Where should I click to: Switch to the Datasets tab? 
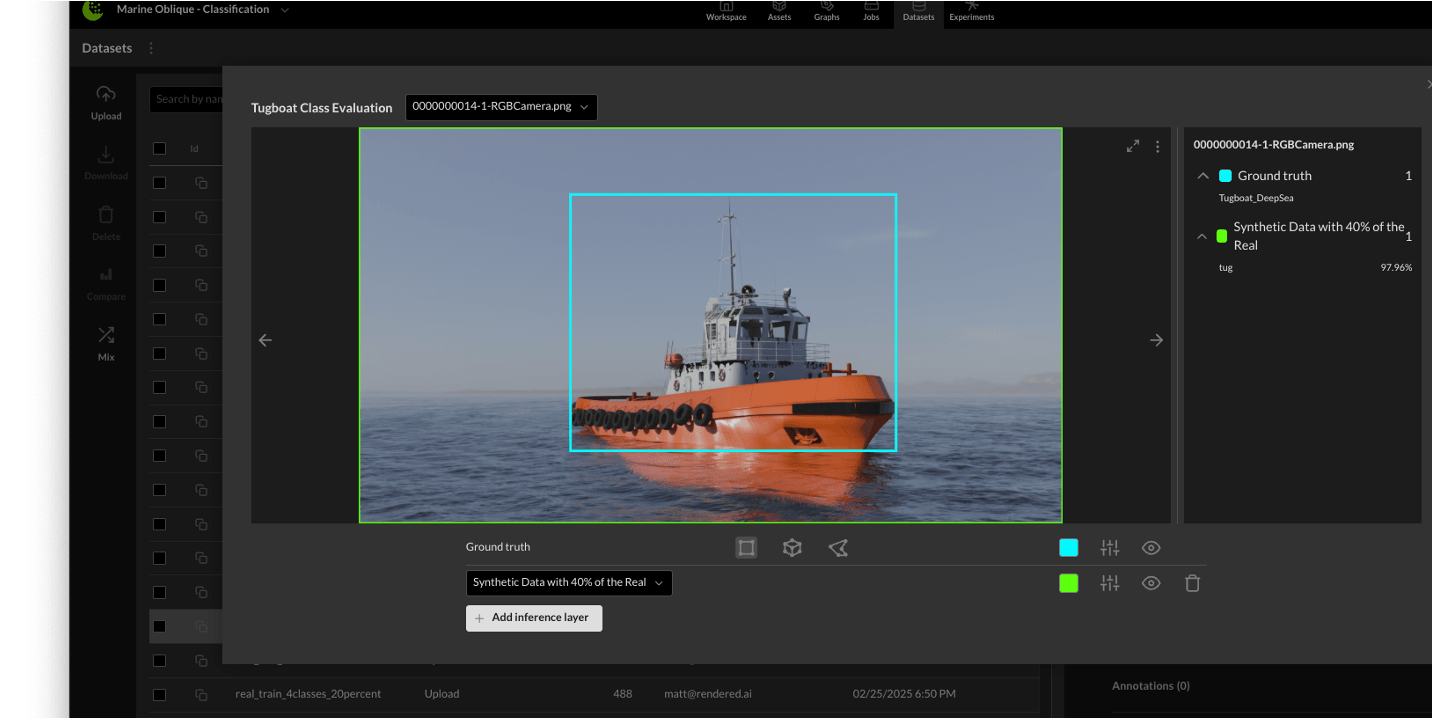[917, 12]
